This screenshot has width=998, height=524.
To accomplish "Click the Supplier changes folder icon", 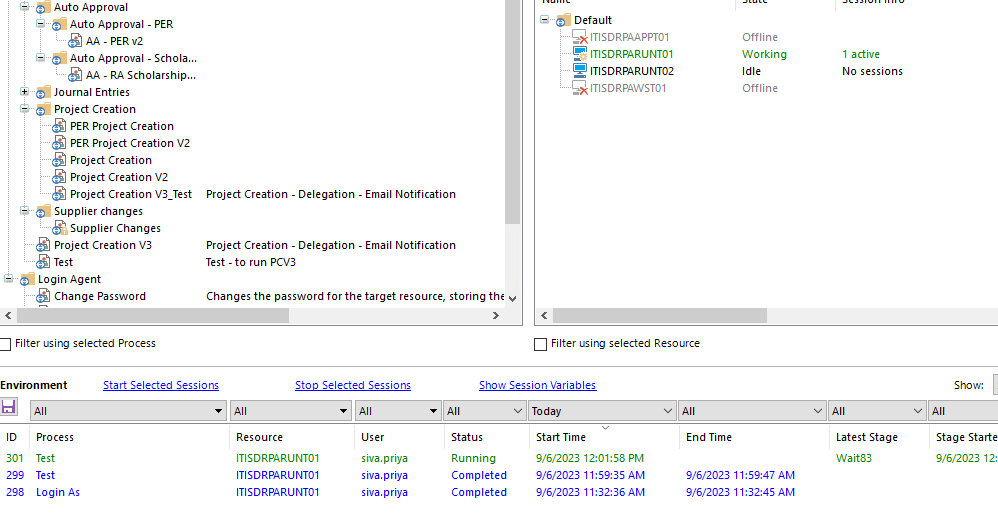I will click(43, 211).
